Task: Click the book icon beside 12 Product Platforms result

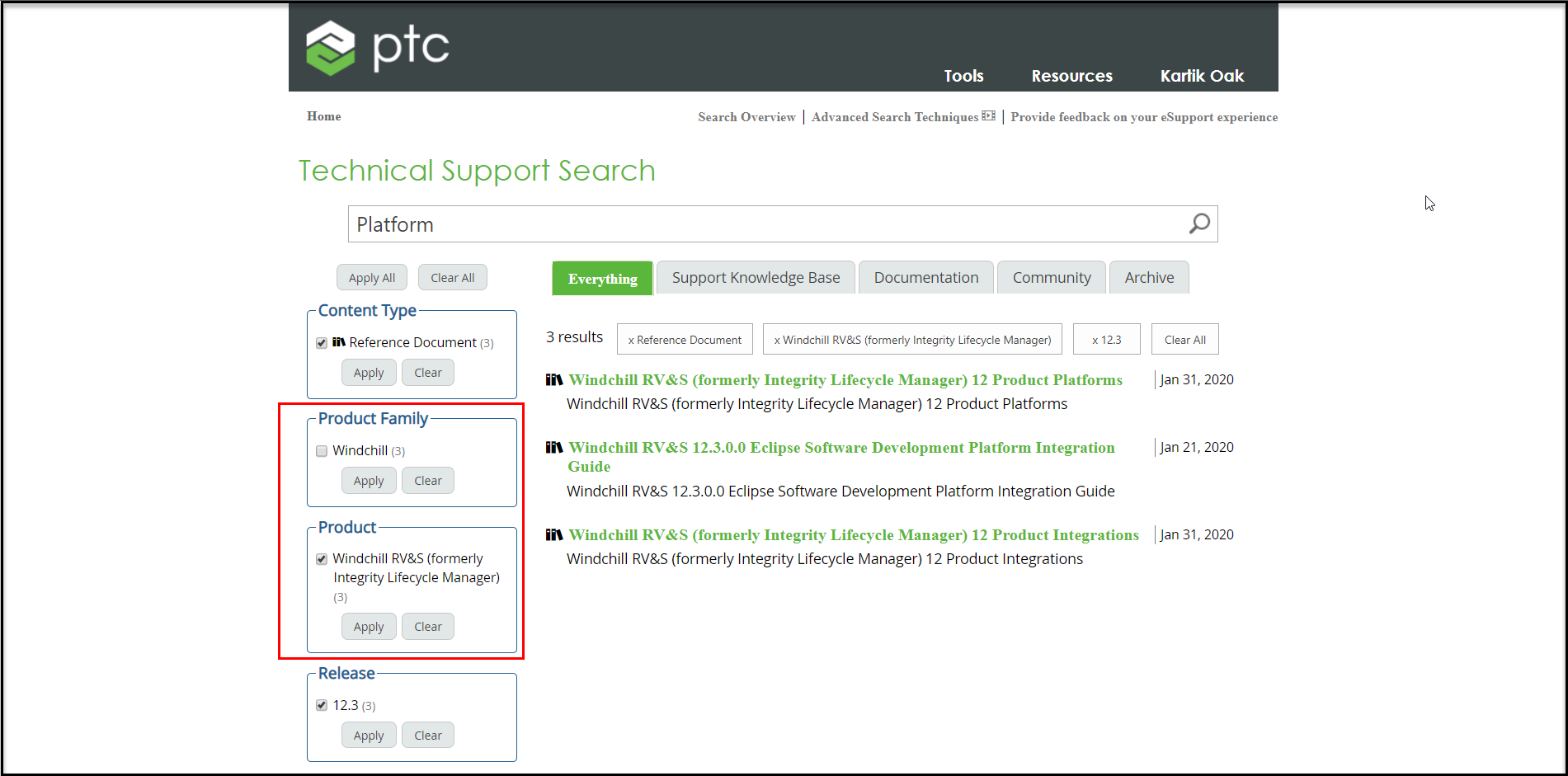Action: pyautogui.click(x=554, y=379)
